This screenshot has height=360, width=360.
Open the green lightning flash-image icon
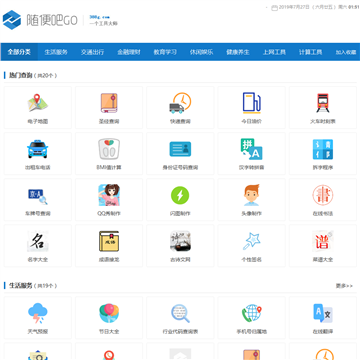[x=180, y=195]
